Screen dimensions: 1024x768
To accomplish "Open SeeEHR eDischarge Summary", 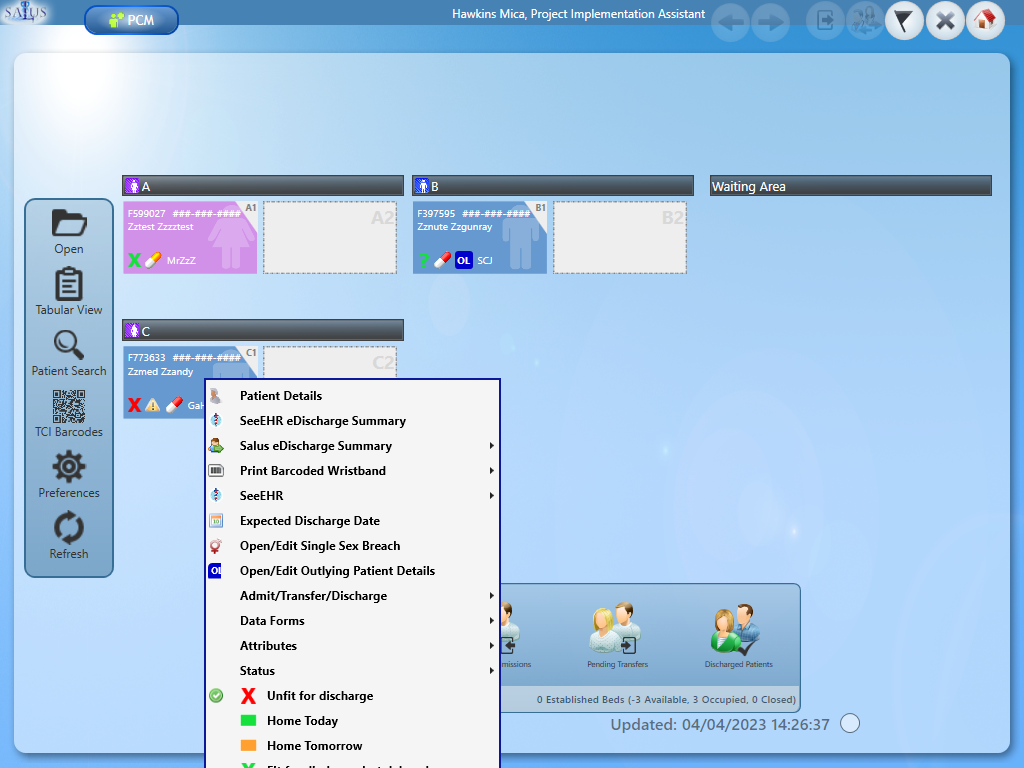I will [x=353, y=421].
